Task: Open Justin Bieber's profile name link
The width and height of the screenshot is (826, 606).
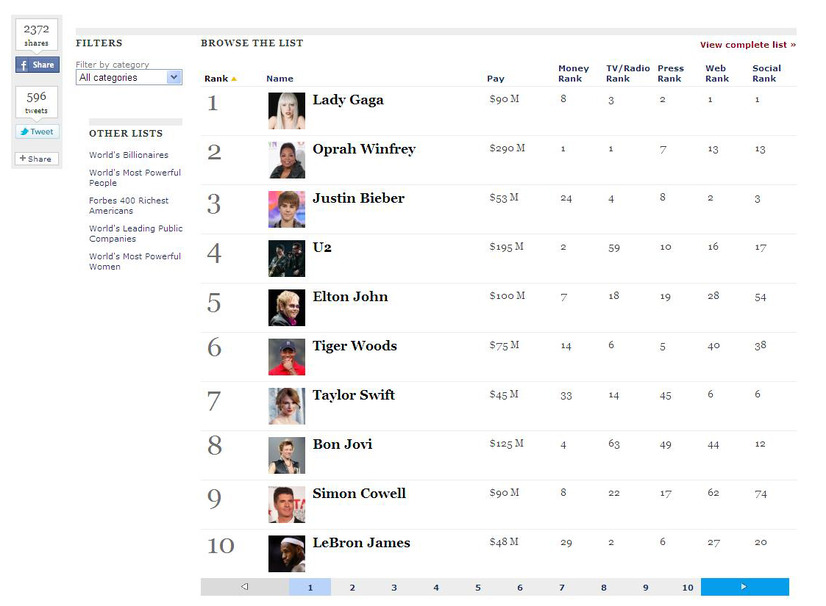Action: click(x=358, y=198)
